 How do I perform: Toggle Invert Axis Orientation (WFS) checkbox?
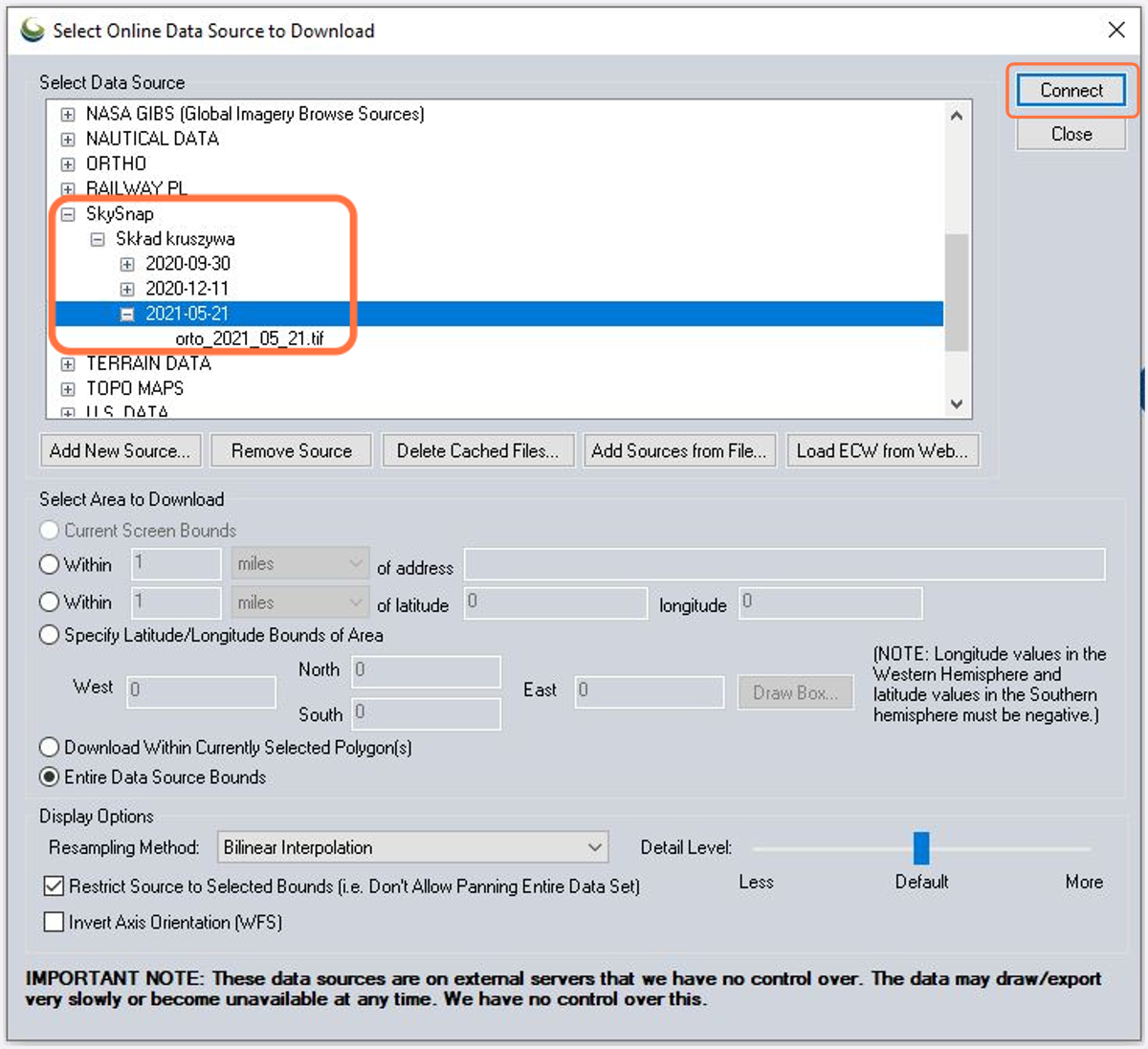click(x=55, y=923)
